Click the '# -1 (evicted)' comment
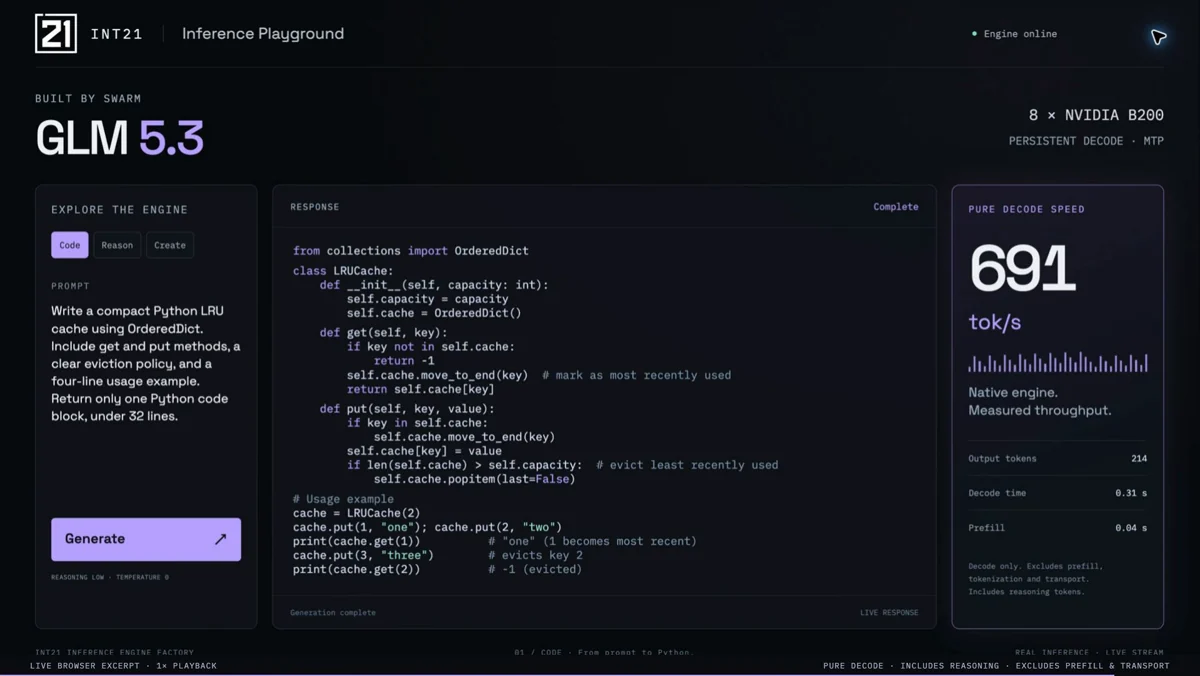The image size is (1200, 676). [x=535, y=569]
